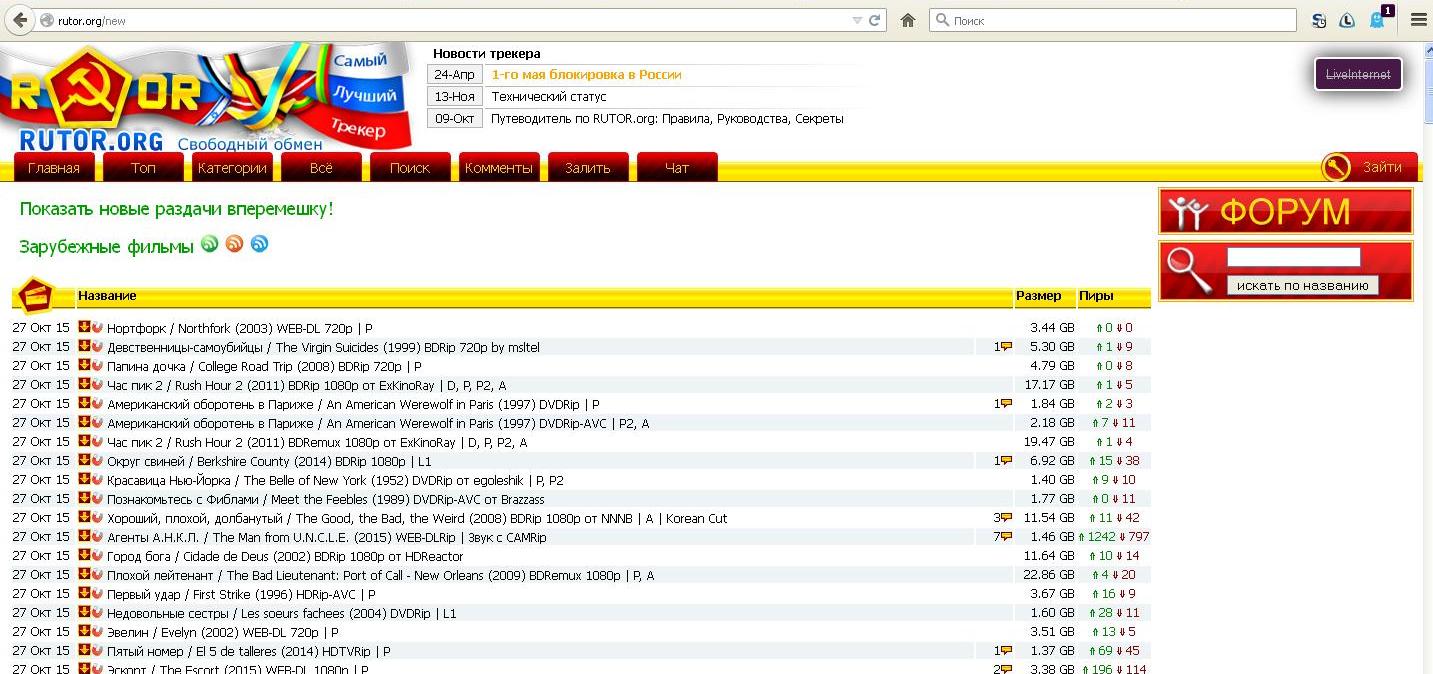The image size is (1433, 674).
Task: Switch to the Категории tab
Action: click(x=232, y=168)
